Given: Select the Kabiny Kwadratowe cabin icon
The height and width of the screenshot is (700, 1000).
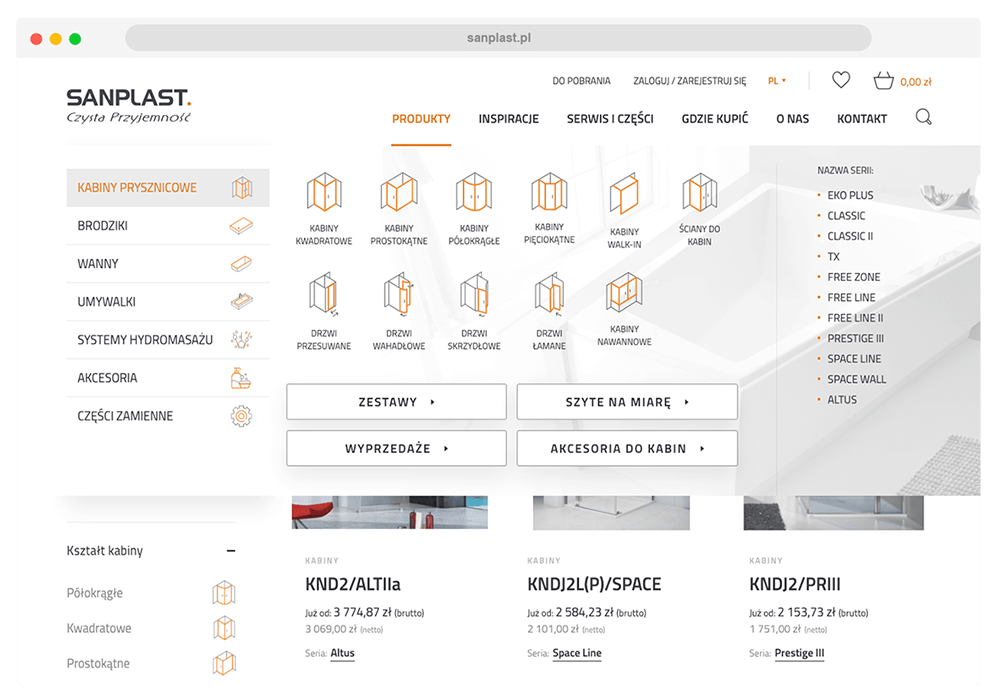Looking at the screenshot, I should coord(324,192).
